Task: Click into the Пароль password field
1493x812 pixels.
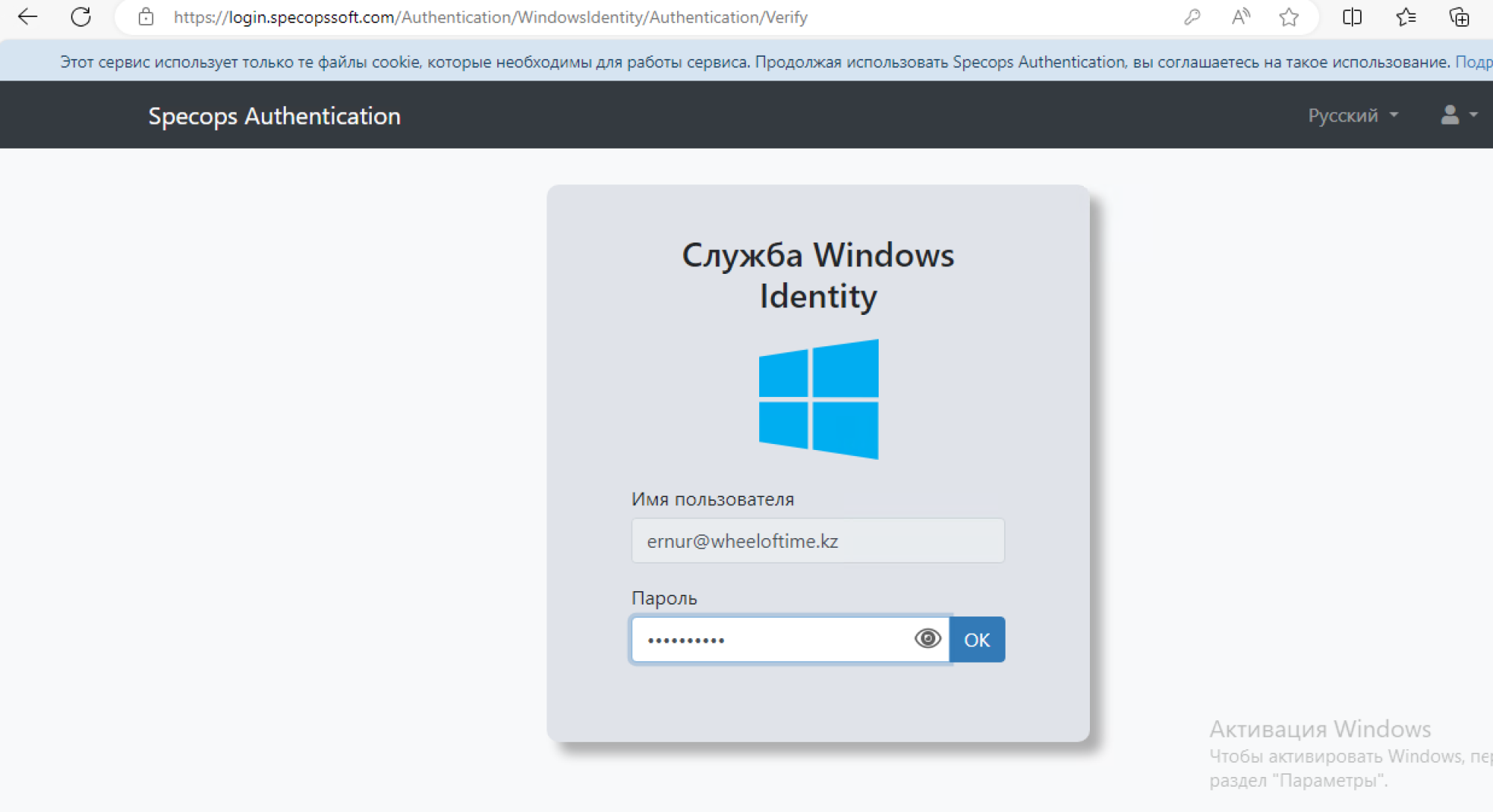Action: click(x=773, y=640)
